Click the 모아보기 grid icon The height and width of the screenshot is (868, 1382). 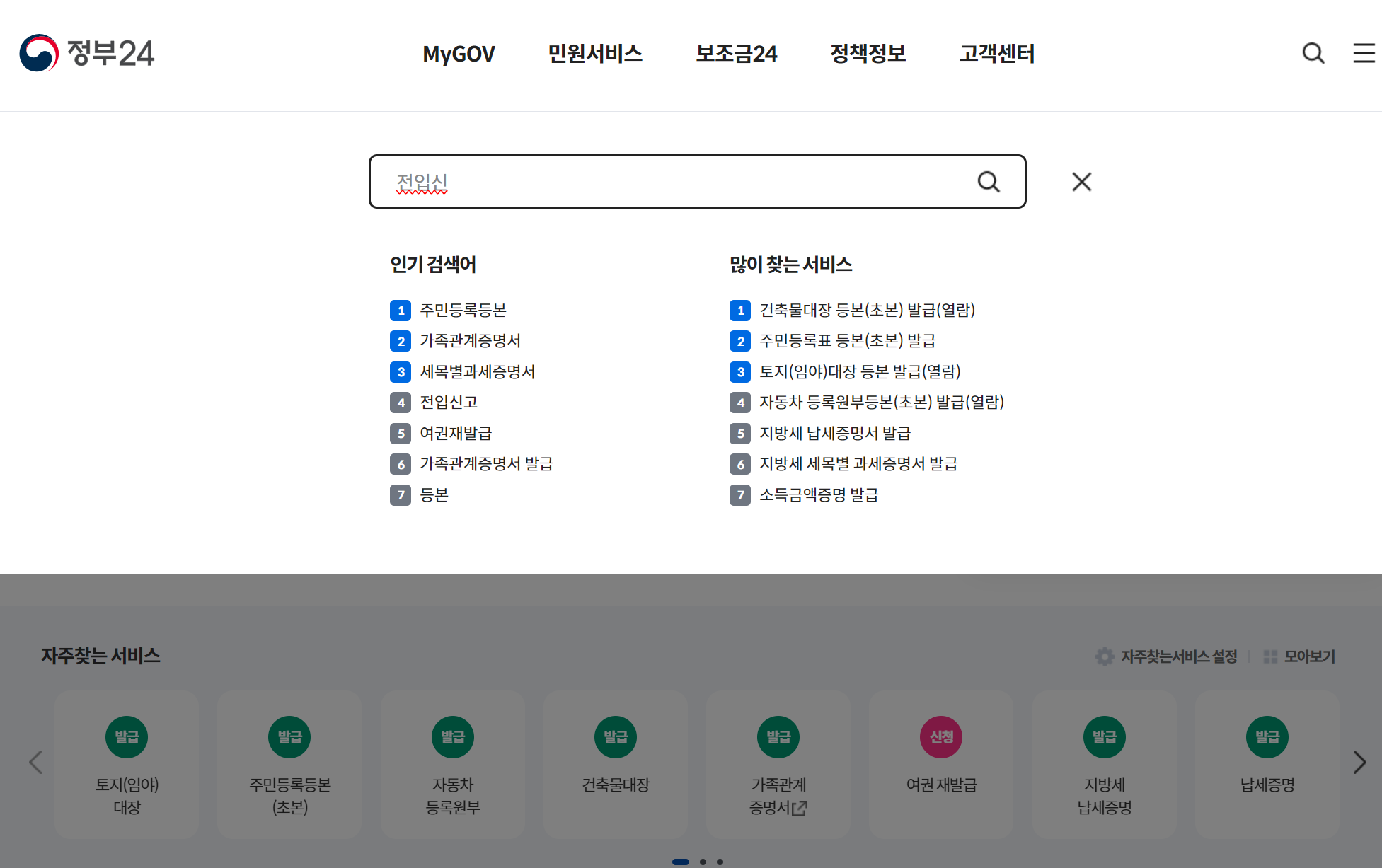tap(1272, 656)
